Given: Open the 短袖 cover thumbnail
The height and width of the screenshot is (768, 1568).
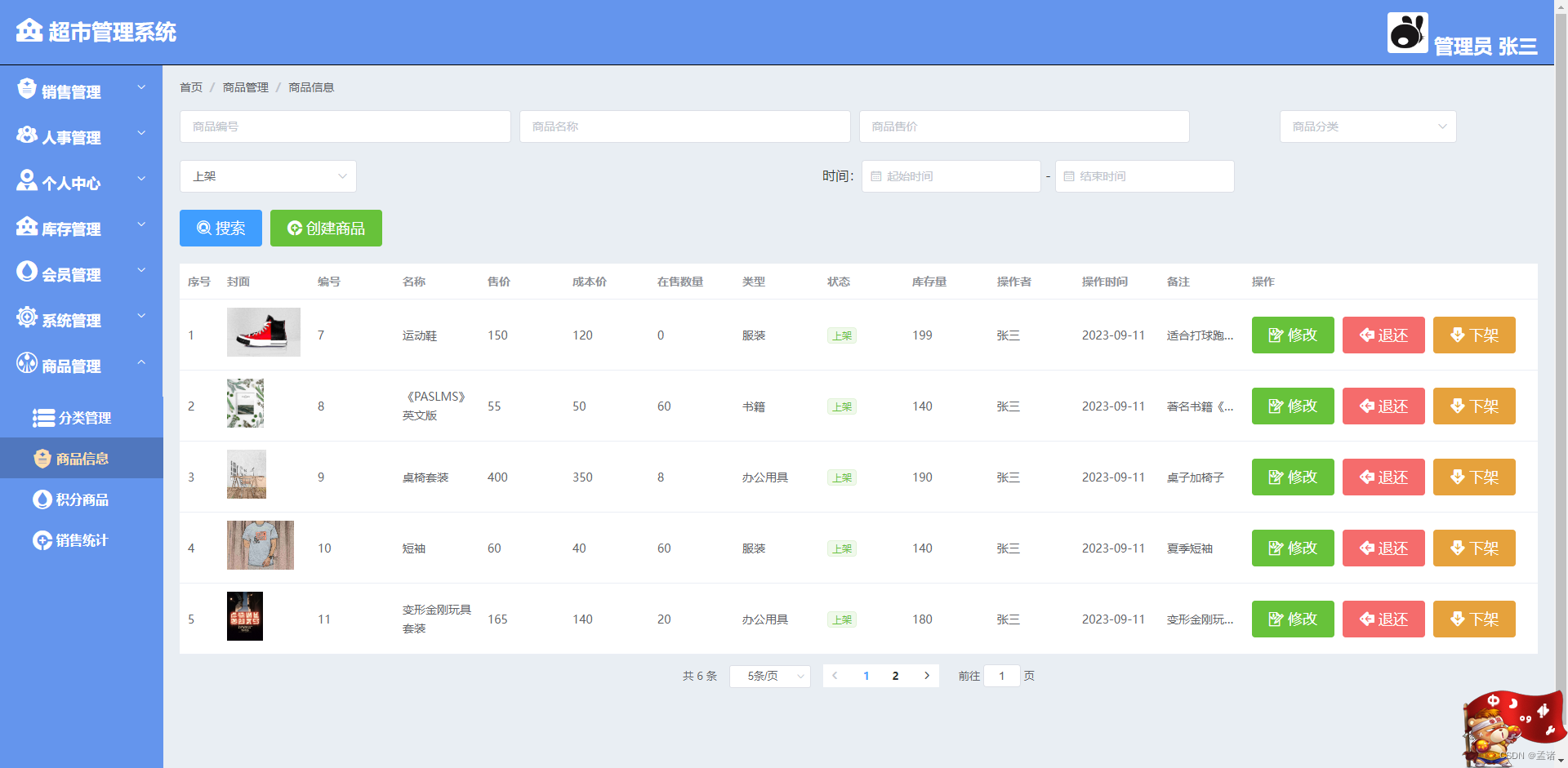Looking at the screenshot, I should pos(261,545).
